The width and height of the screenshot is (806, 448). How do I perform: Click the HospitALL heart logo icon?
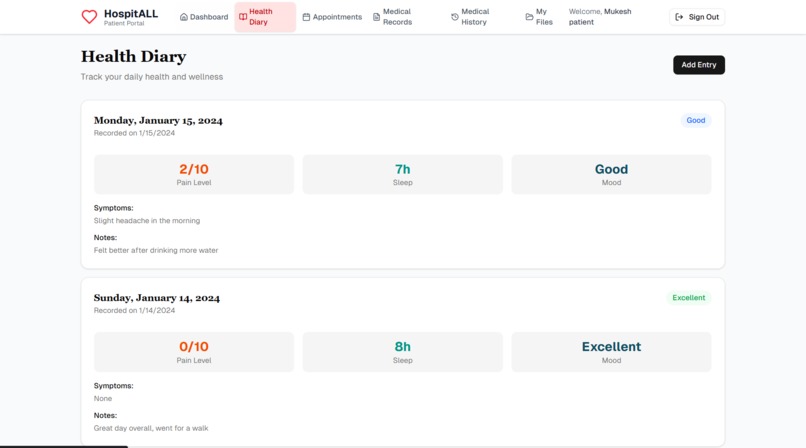tap(89, 17)
